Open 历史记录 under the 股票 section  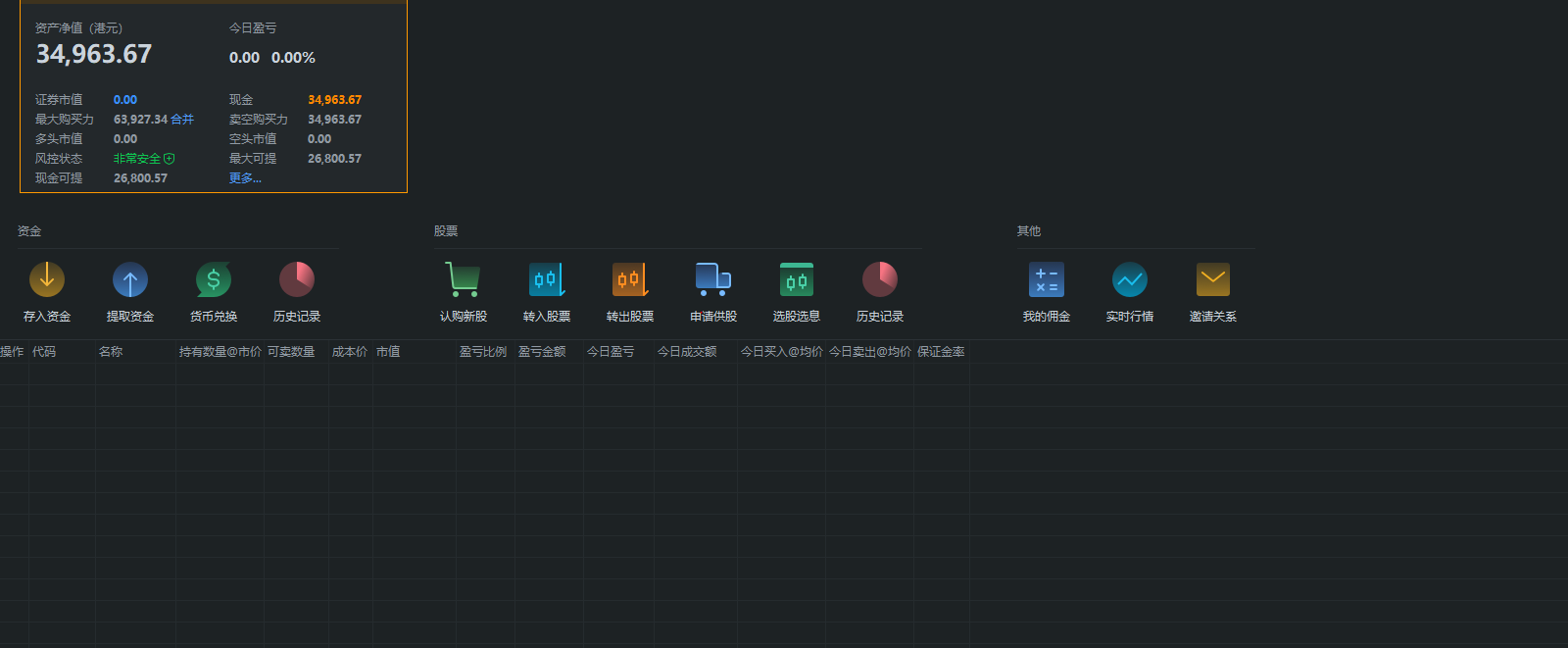880,279
